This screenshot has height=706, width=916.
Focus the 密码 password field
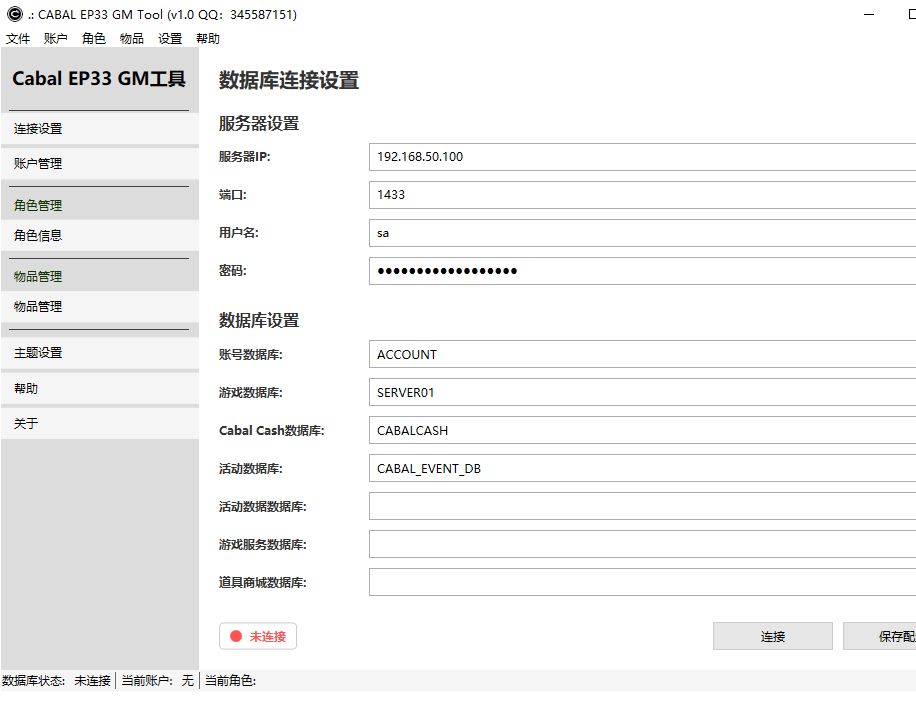(643, 271)
